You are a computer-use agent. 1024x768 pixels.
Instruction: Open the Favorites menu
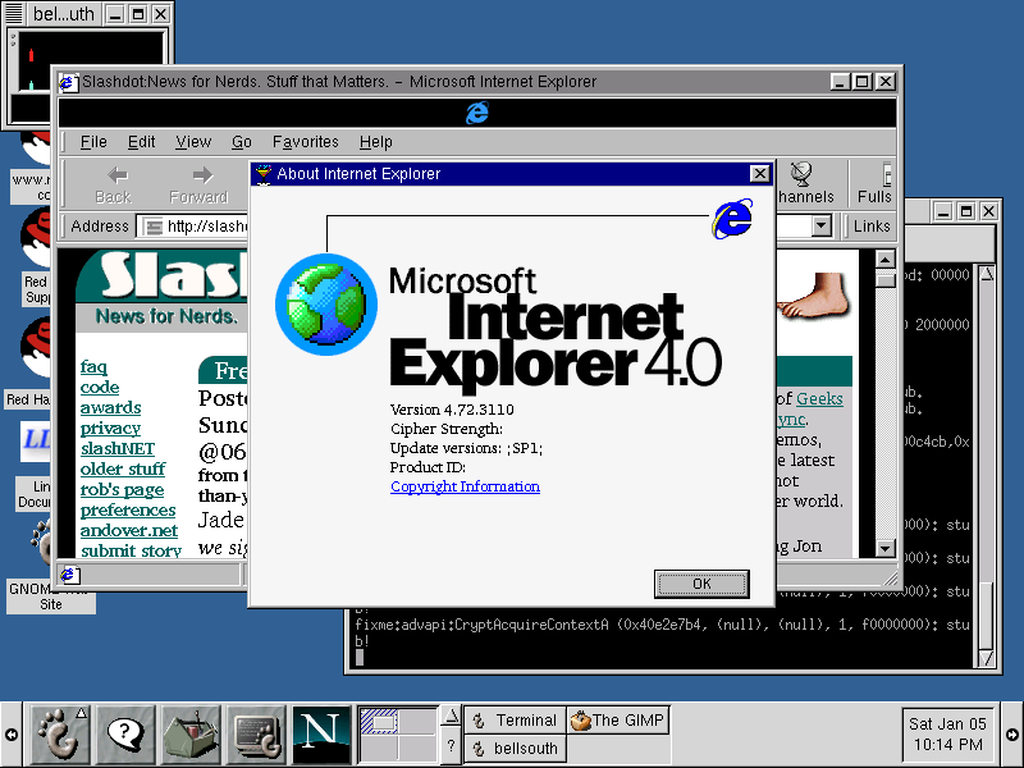305,142
